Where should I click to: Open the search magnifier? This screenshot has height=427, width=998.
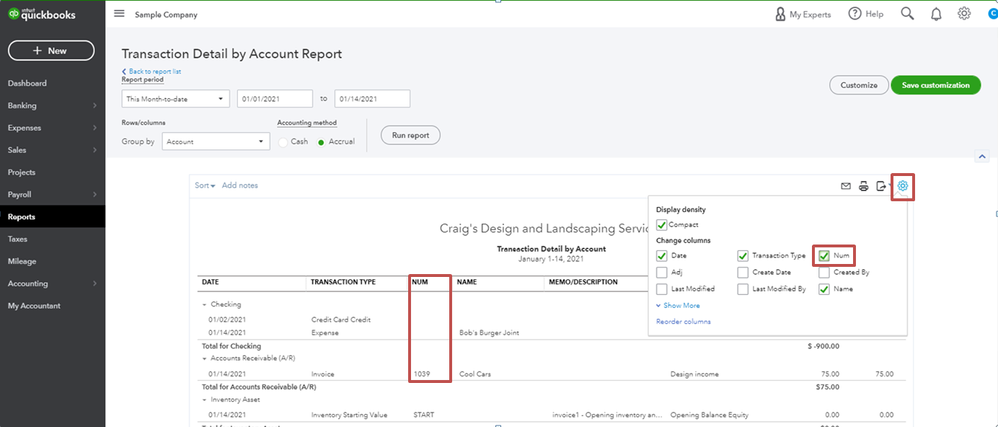point(908,14)
